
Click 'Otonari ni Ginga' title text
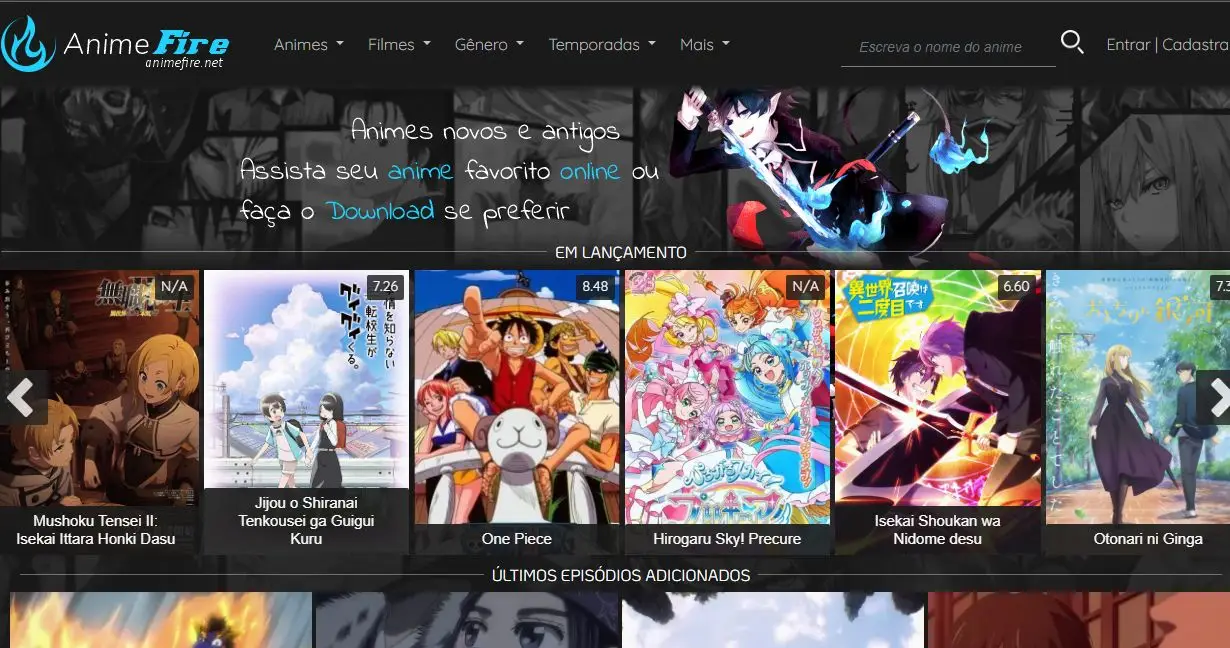(1148, 539)
